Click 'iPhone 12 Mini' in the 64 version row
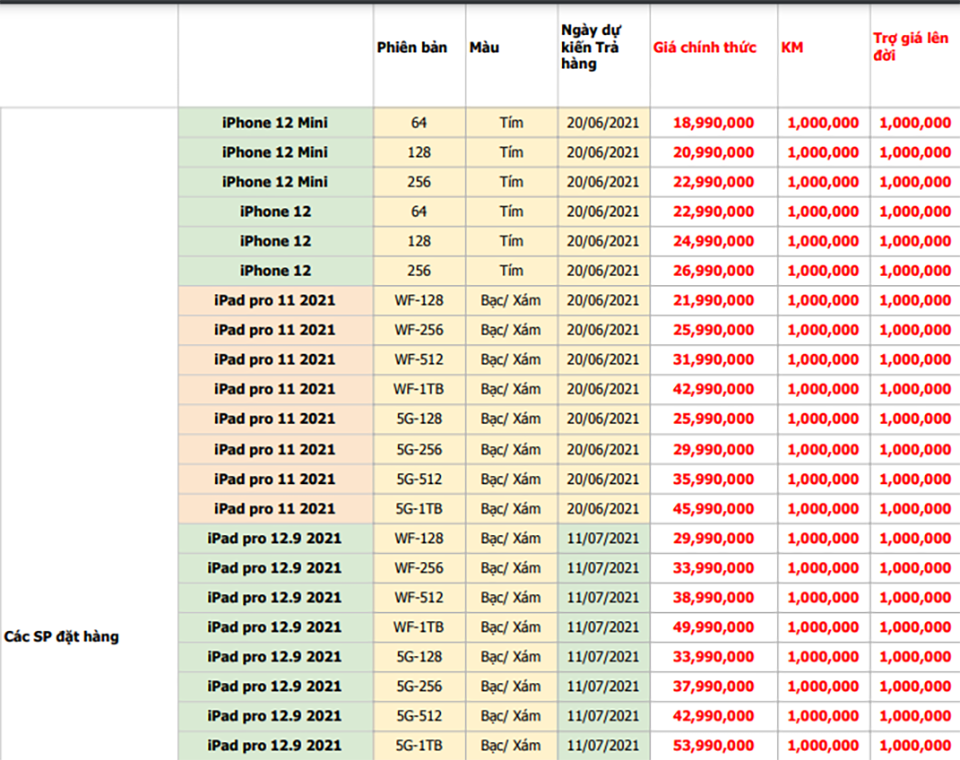960x760 pixels. point(275,122)
